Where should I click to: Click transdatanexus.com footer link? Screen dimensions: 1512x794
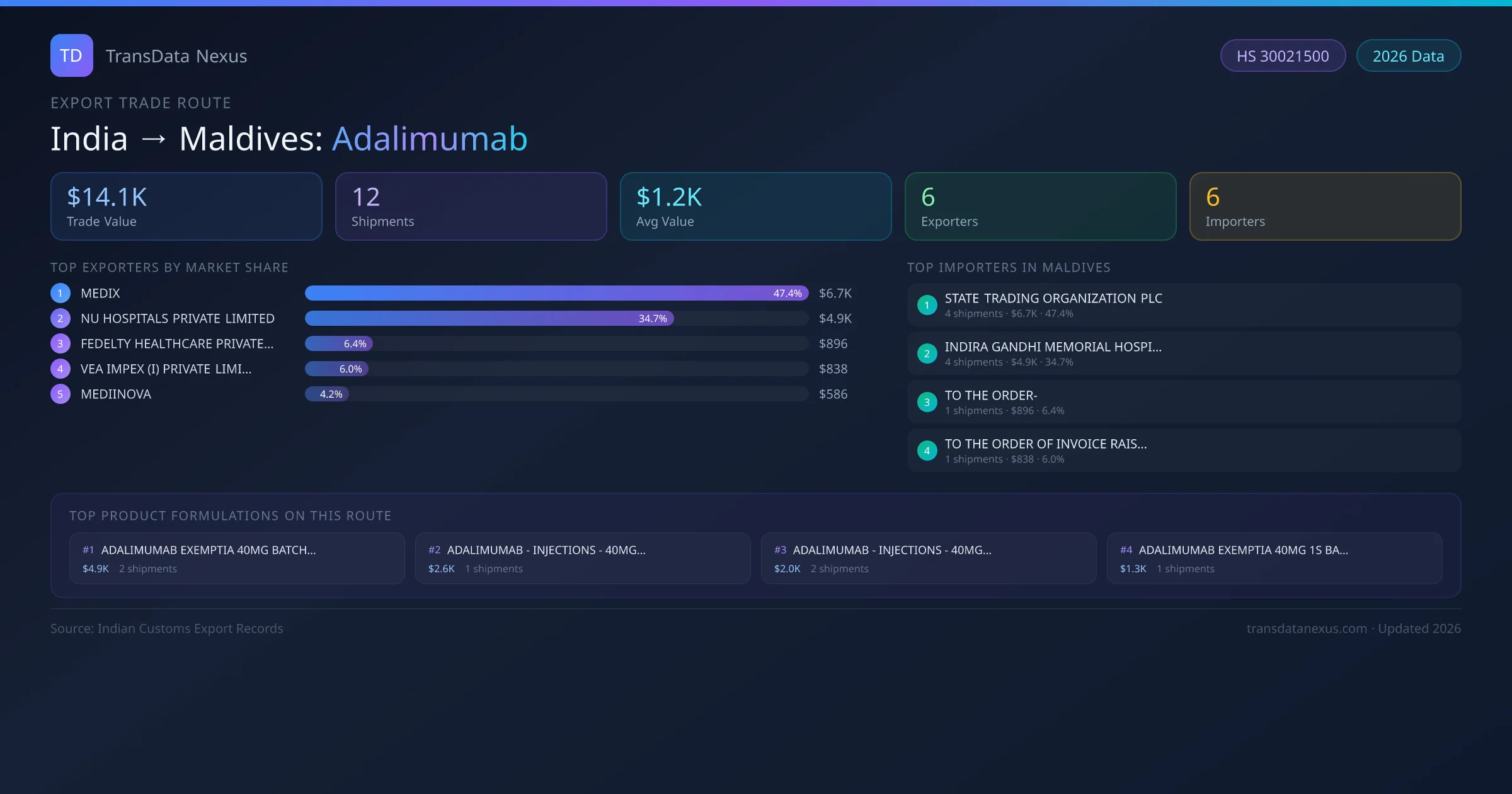(1307, 628)
